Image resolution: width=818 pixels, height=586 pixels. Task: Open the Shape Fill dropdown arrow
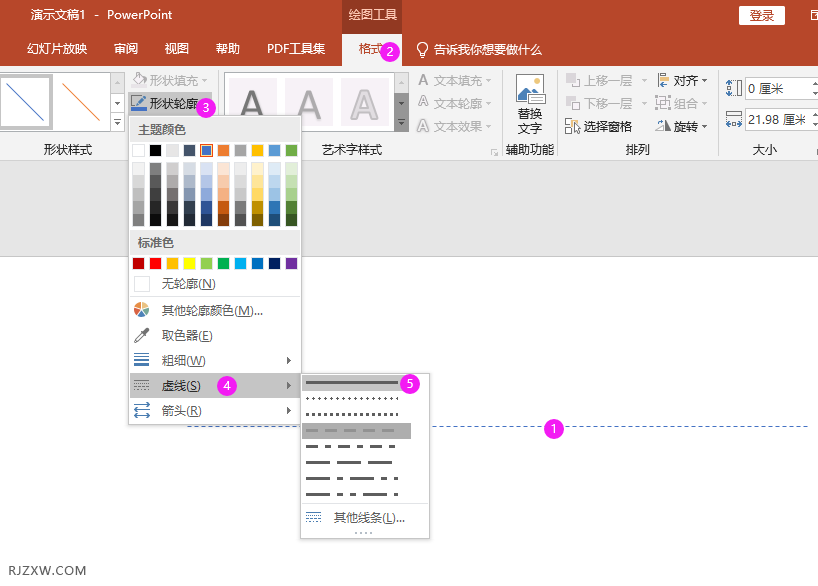pyautogui.click(x=204, y=80)
